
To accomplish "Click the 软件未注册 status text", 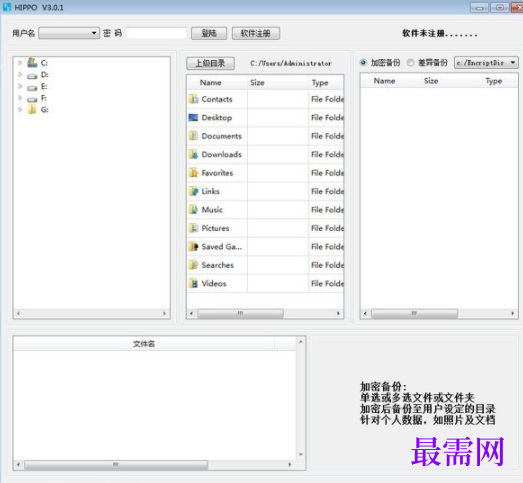I will (x=440, y=33).
